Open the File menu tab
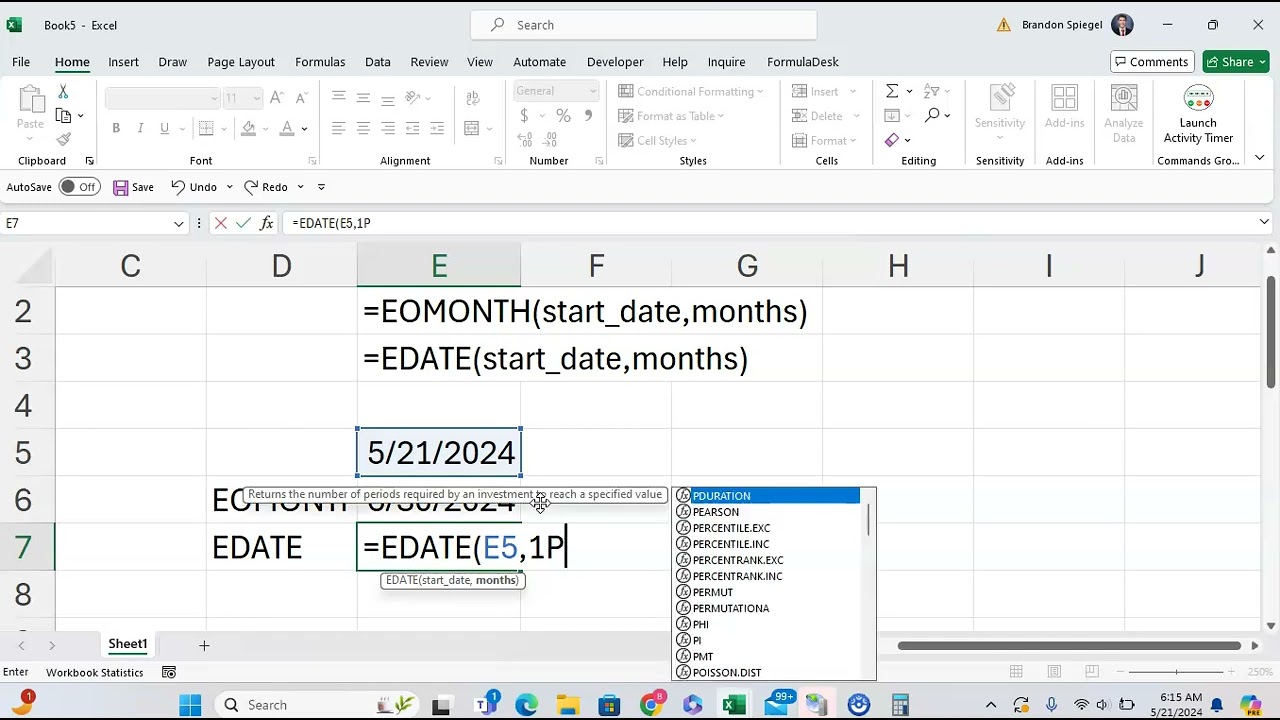 (x=21, y=62)
